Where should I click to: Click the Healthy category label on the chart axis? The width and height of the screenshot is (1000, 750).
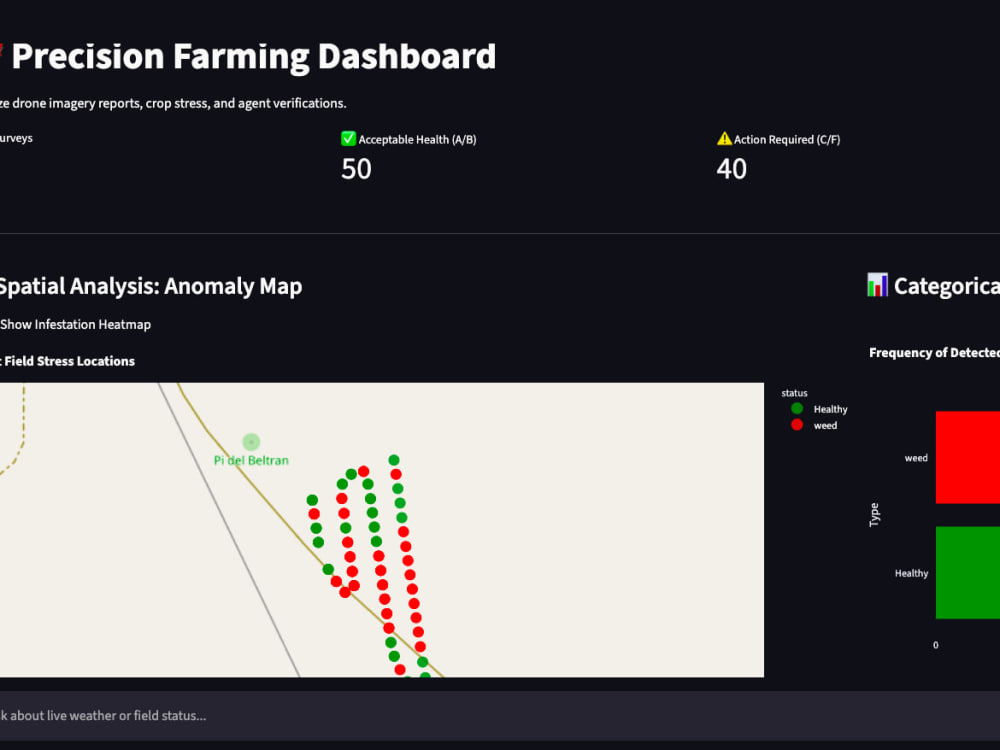tap(911, 573)
